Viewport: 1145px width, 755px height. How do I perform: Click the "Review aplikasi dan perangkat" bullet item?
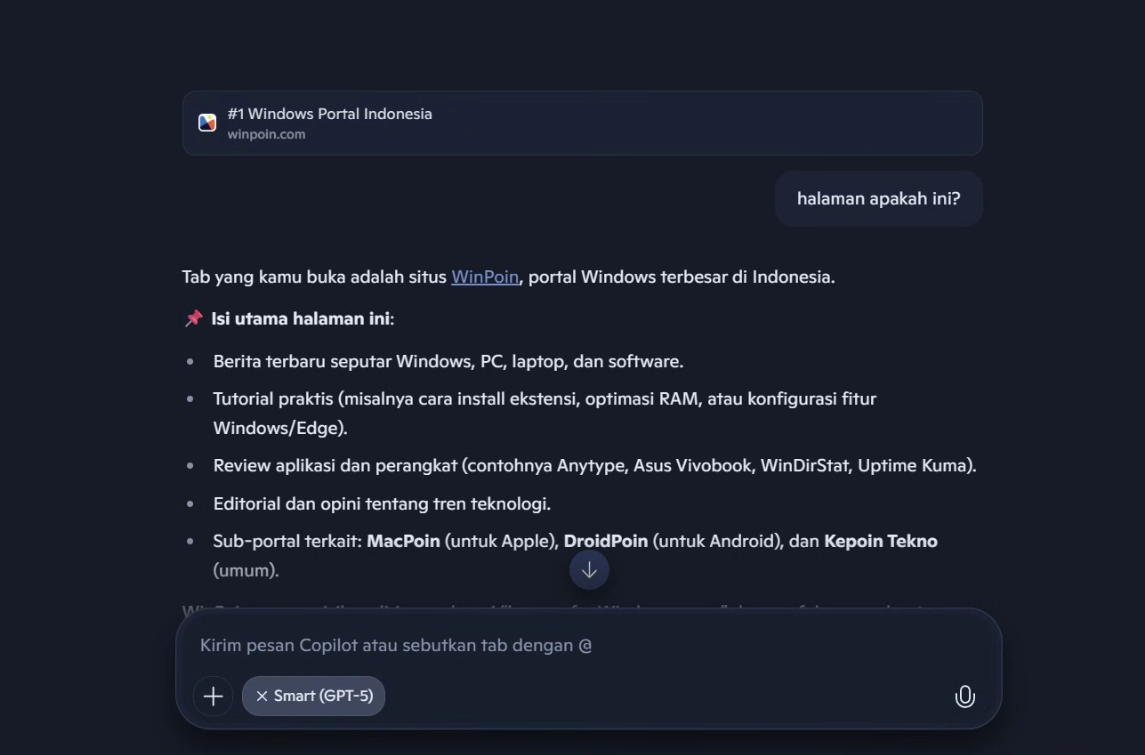594,465
